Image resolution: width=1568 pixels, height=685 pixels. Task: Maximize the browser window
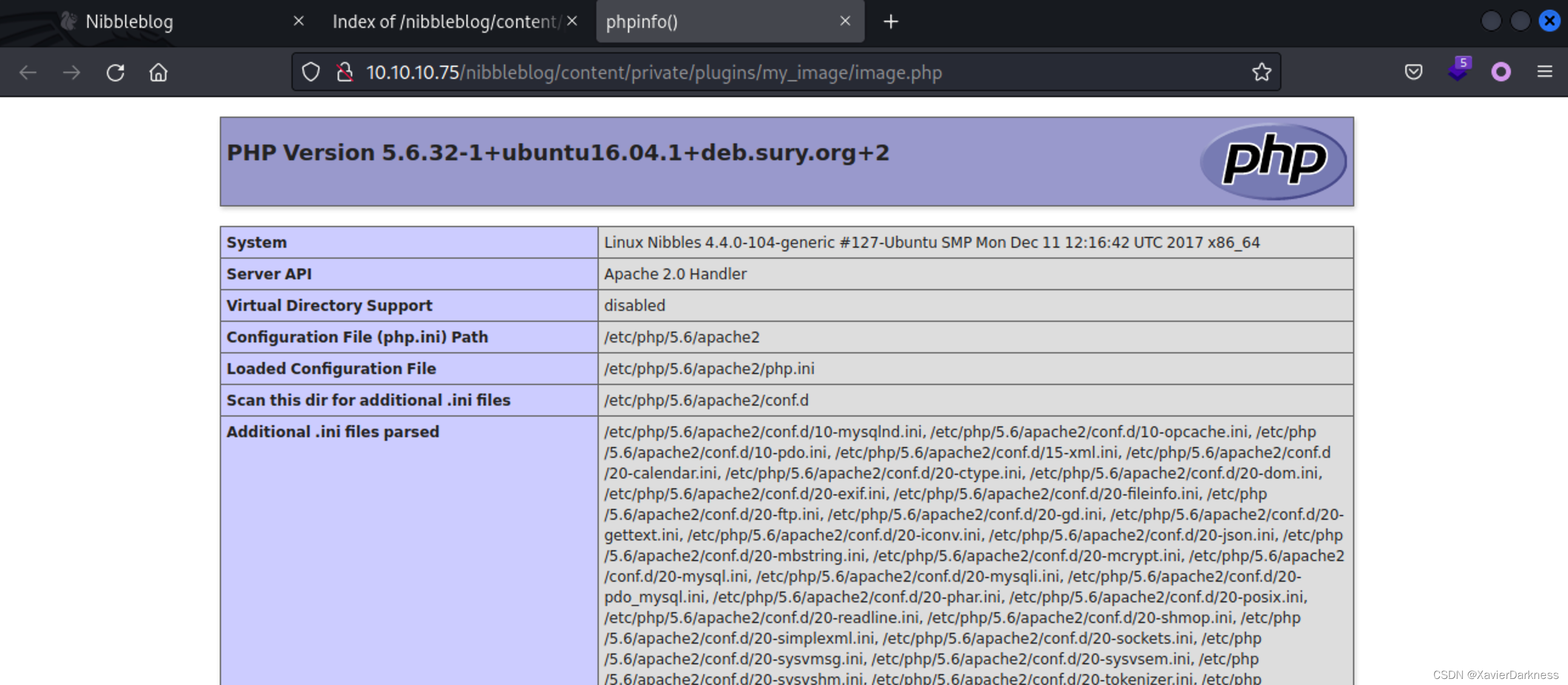(1521, 21)
